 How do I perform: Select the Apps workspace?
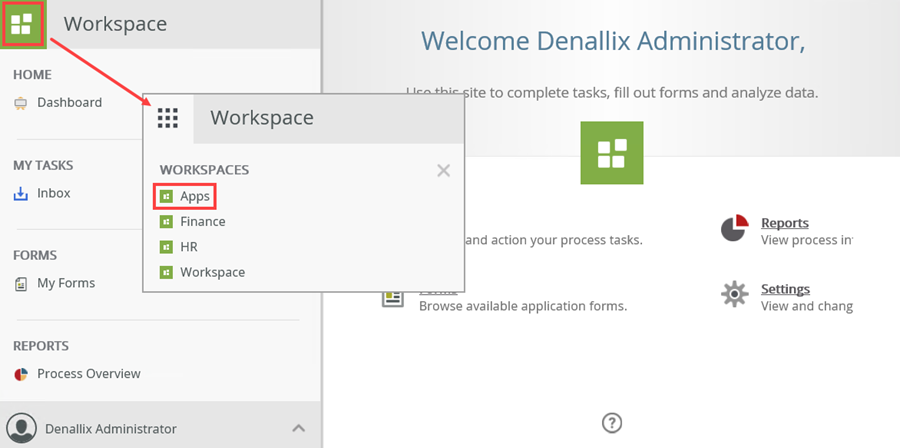point(194,197)
